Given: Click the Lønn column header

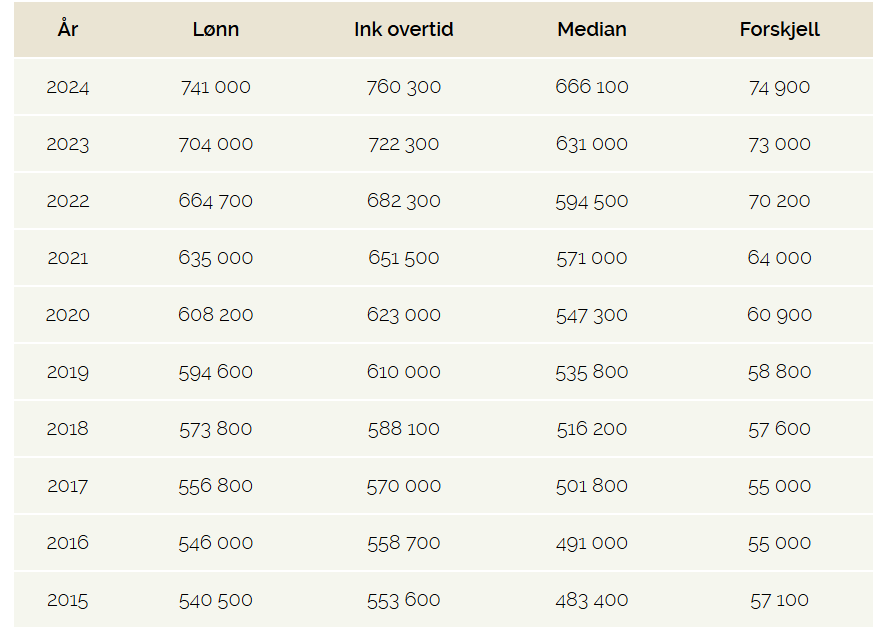Looking at the screenshot, I should point(216,29).
